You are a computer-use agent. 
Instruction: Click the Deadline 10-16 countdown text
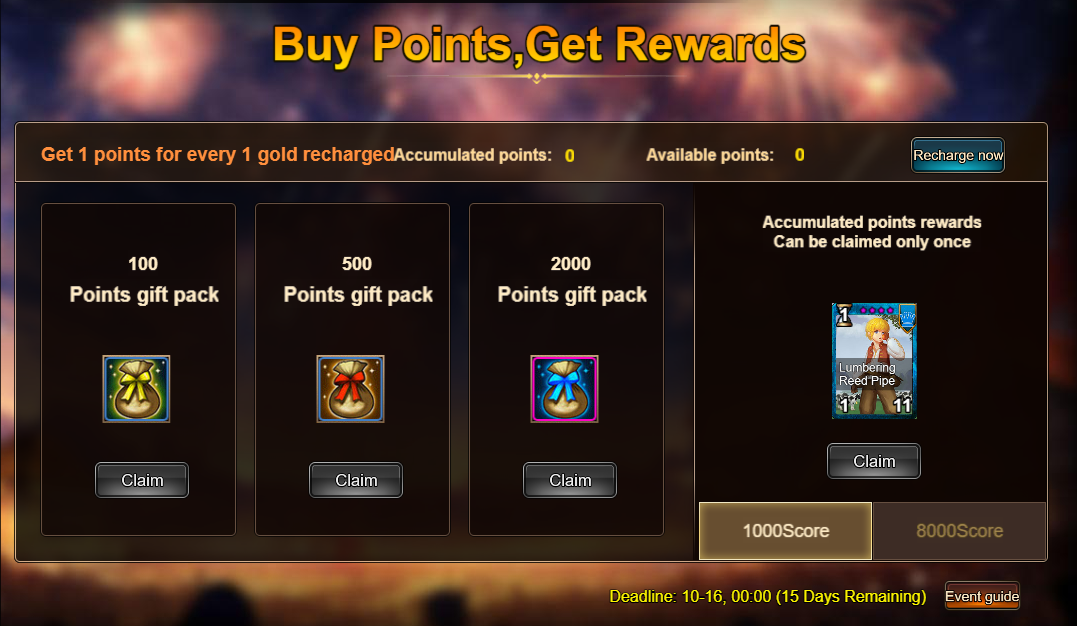click(767, 596)
